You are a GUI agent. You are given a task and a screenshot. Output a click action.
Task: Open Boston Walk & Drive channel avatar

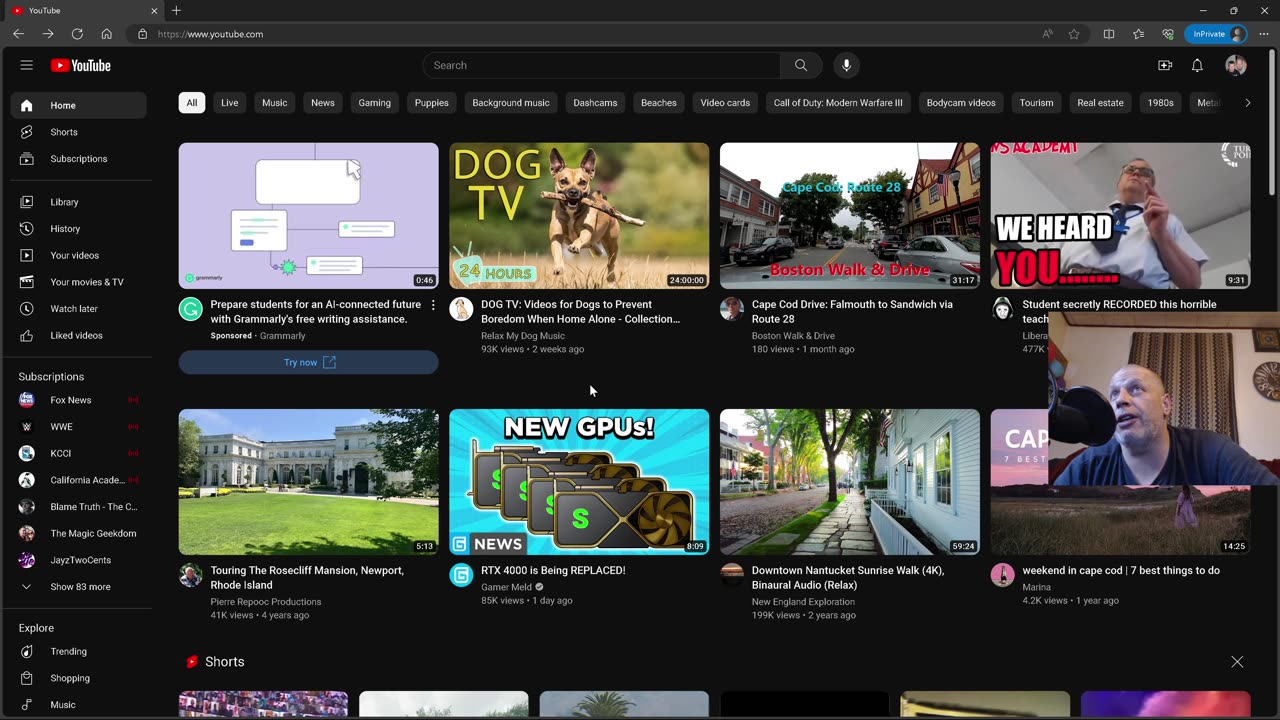tap(732, 309)
